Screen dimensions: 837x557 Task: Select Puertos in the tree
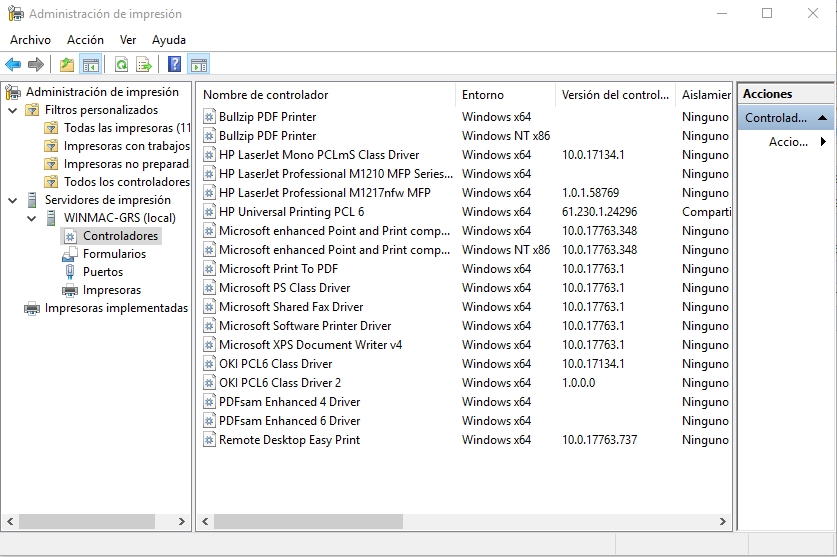[x=102, y=272]
